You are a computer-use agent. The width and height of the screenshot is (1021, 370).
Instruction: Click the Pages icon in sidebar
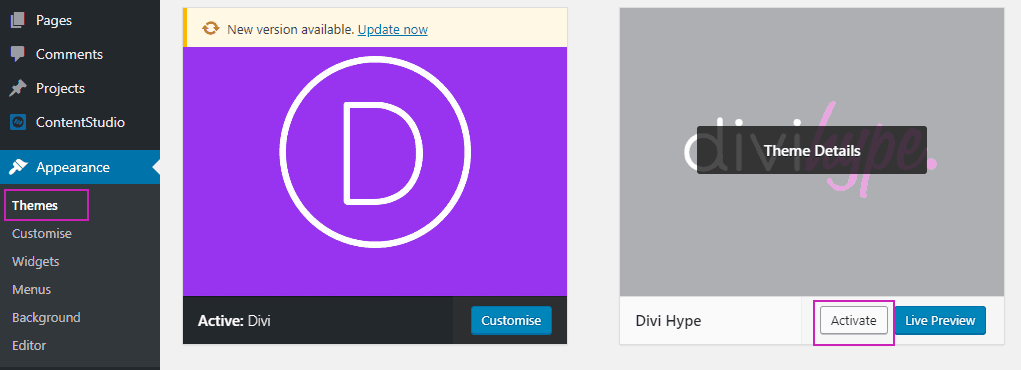coord(18,20)
